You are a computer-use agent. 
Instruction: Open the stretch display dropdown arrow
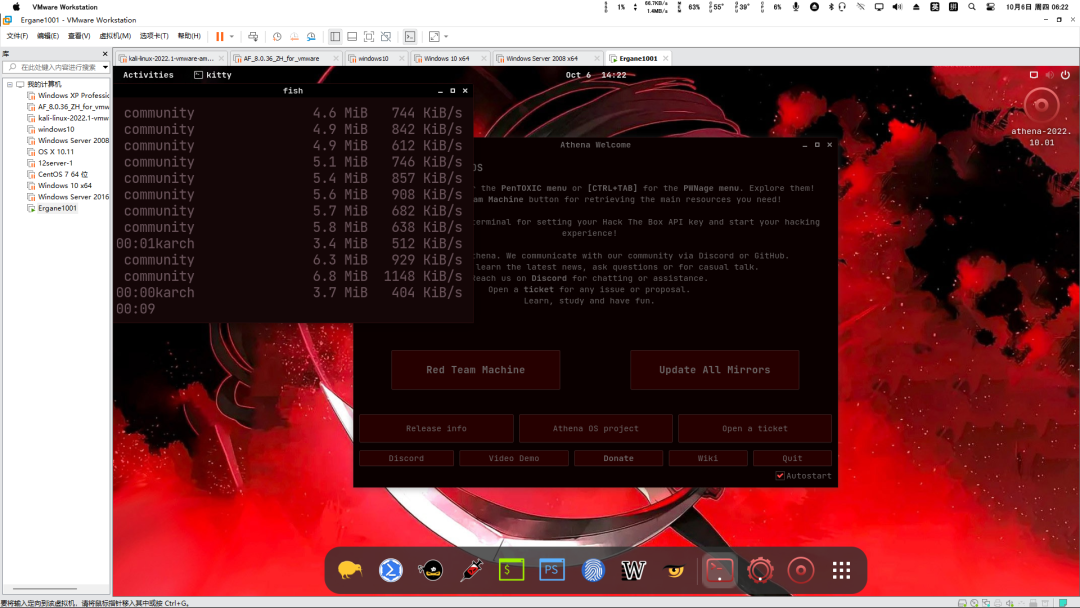(446, 36)
